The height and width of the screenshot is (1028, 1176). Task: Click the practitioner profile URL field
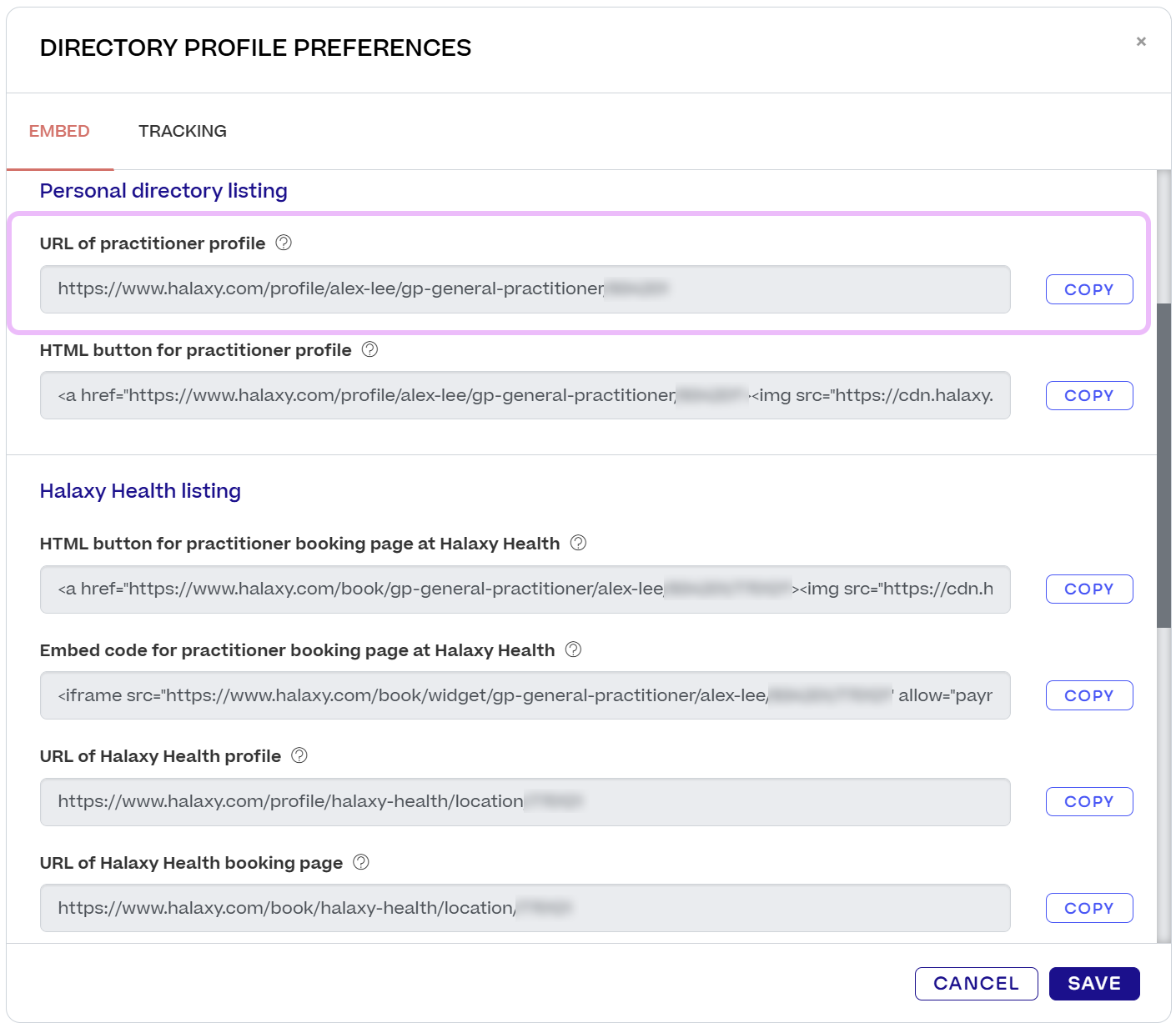click(x=525, y=289)
